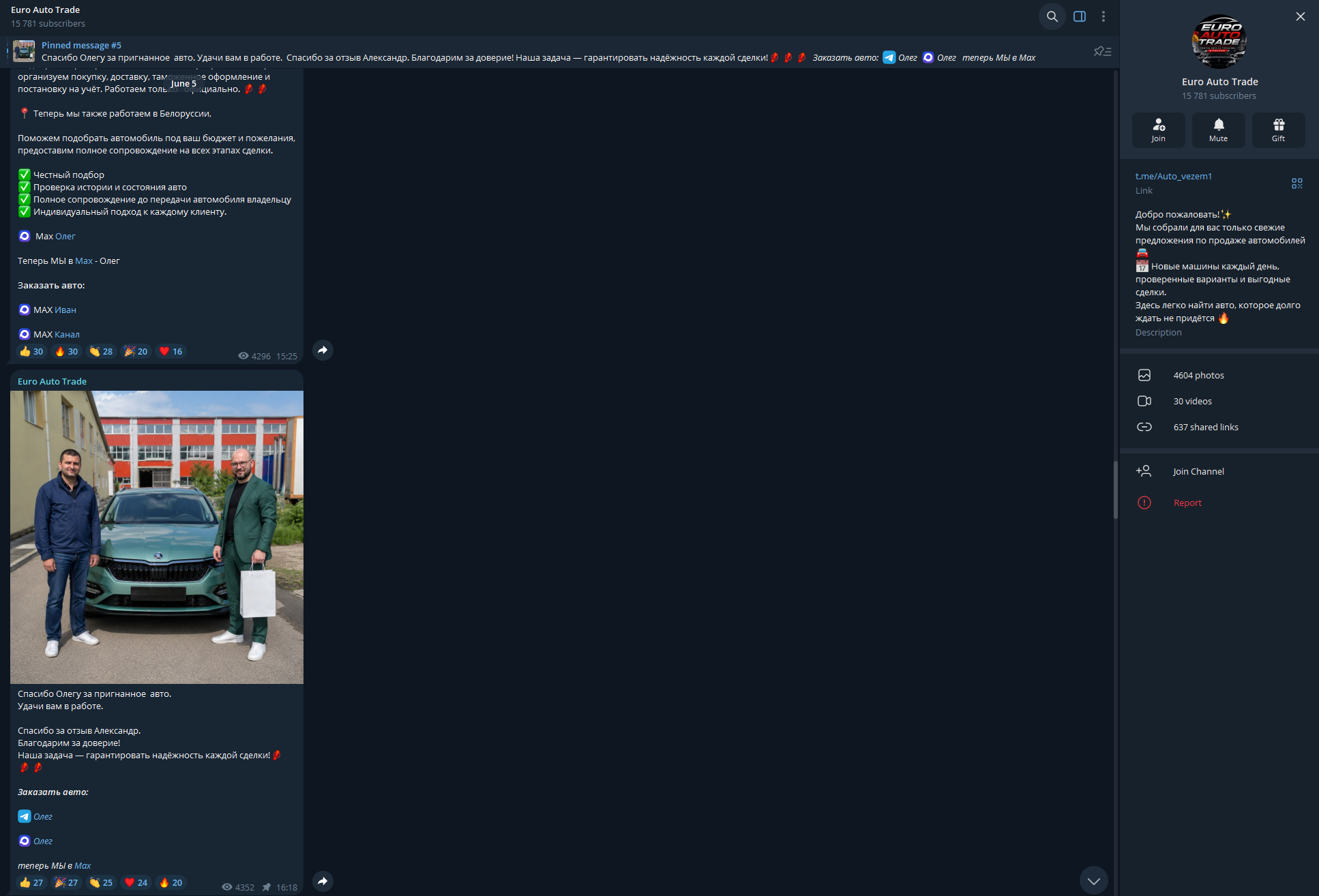Viewport: 1319px width, 896px height.
Task: Toggle the right info sidebar panel
Action: coord(1080,16)
